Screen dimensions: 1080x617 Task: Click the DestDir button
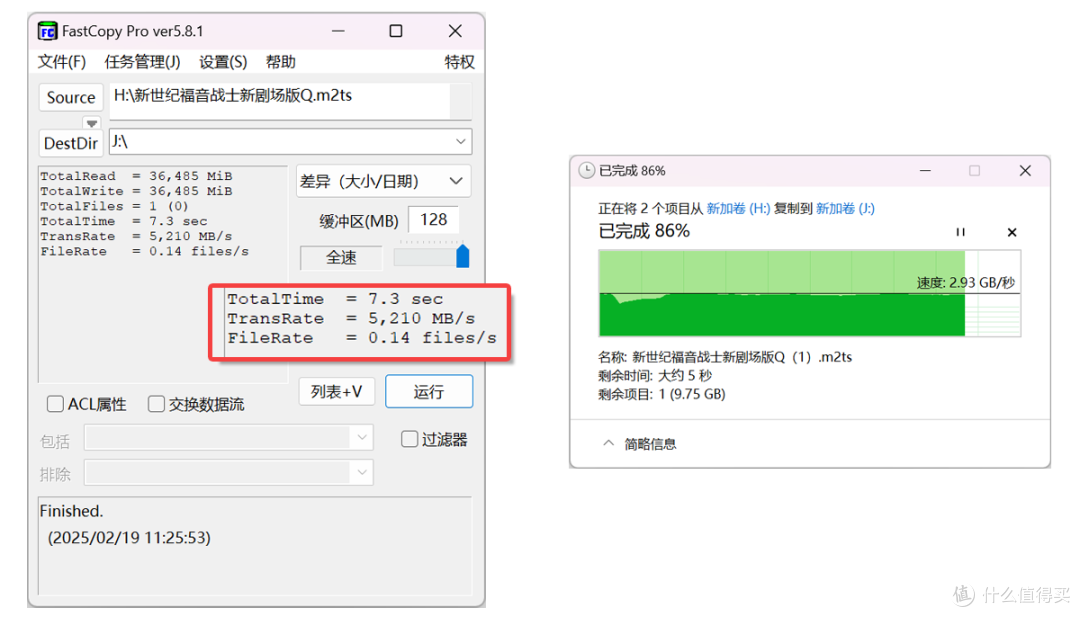pyautogui.click(x=71, y=143)
